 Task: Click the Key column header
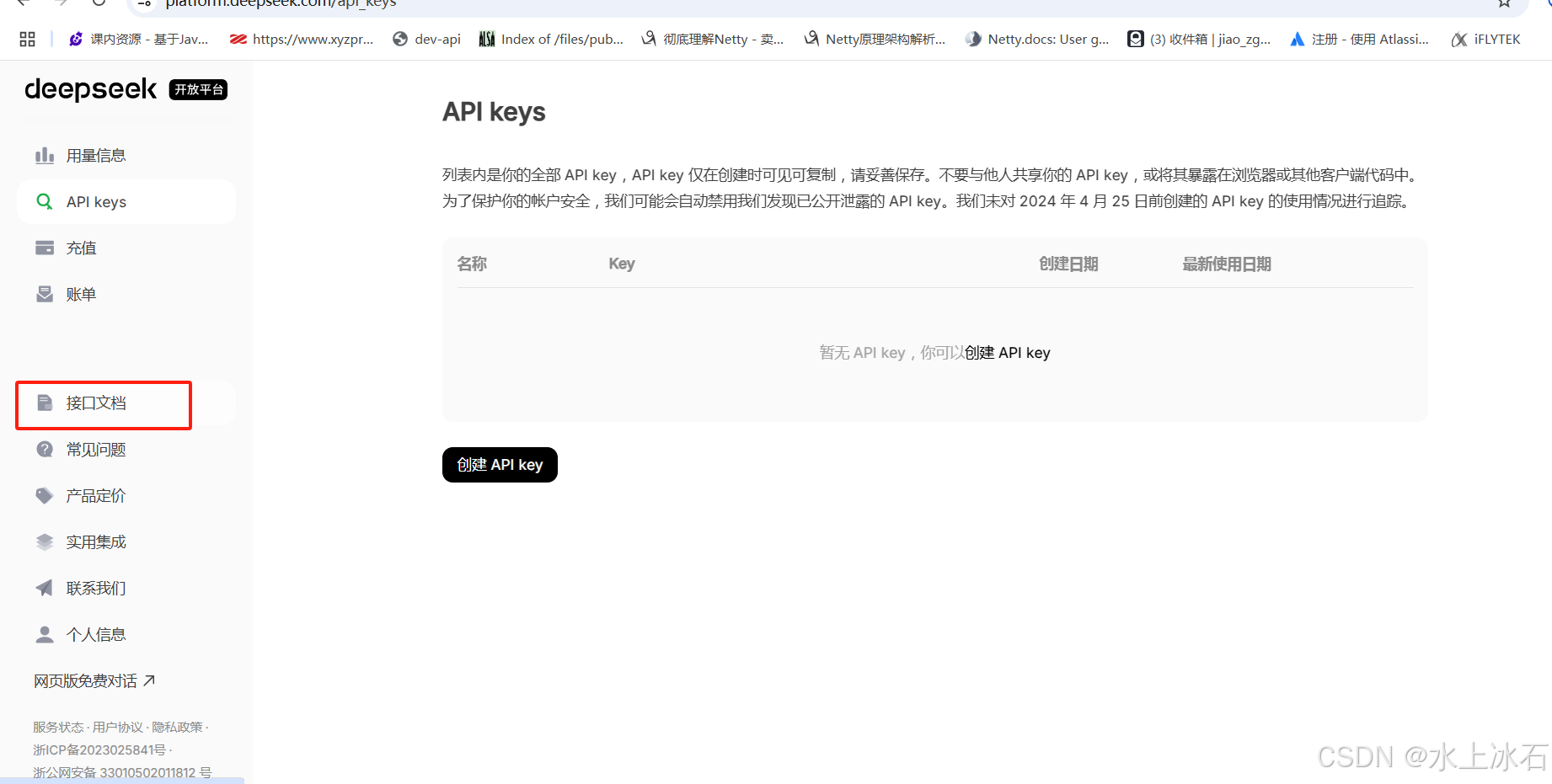pyautogui.click(x=622, y=264)
